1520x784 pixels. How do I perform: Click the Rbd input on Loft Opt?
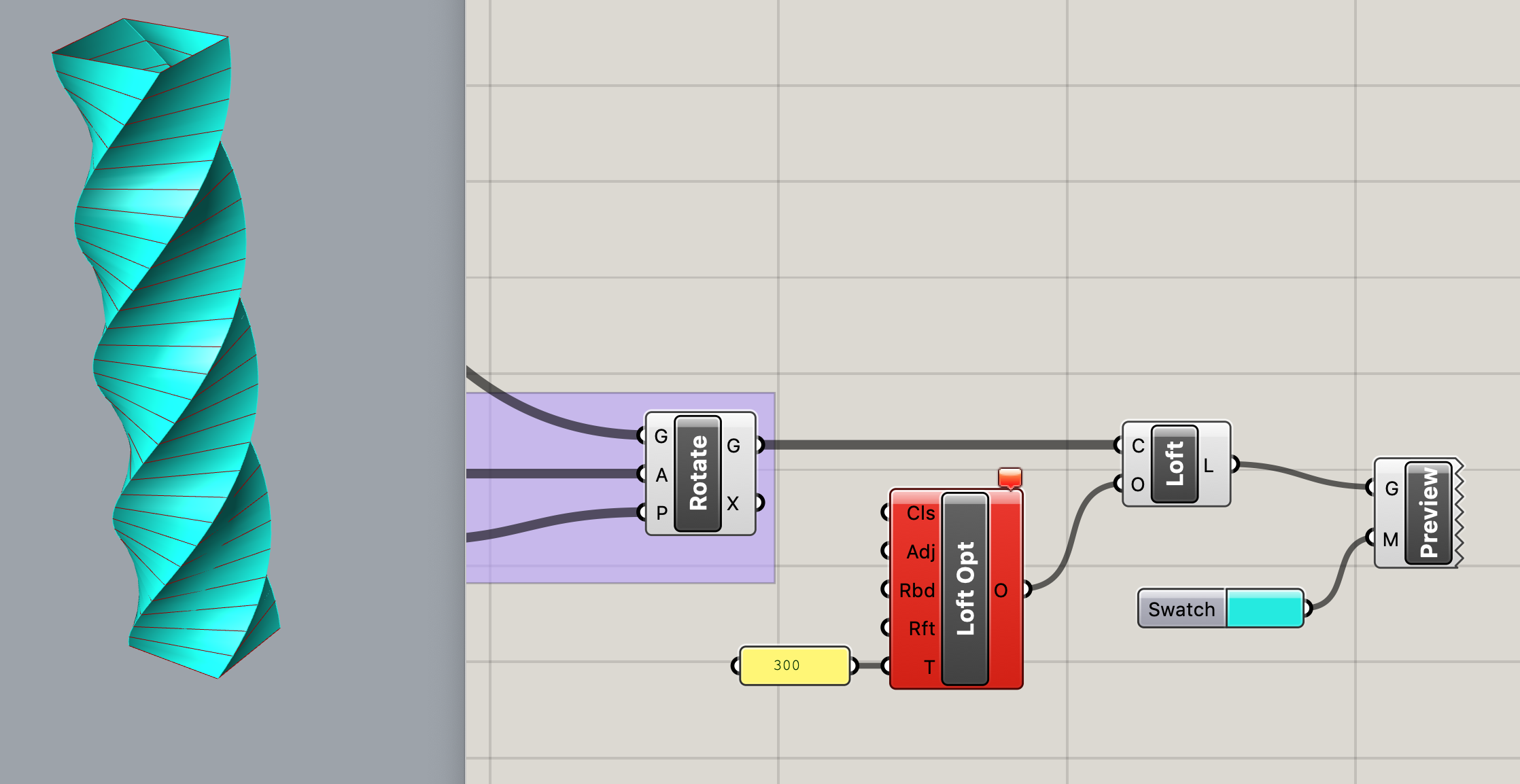pyautogui.click(x=917, y=590)
